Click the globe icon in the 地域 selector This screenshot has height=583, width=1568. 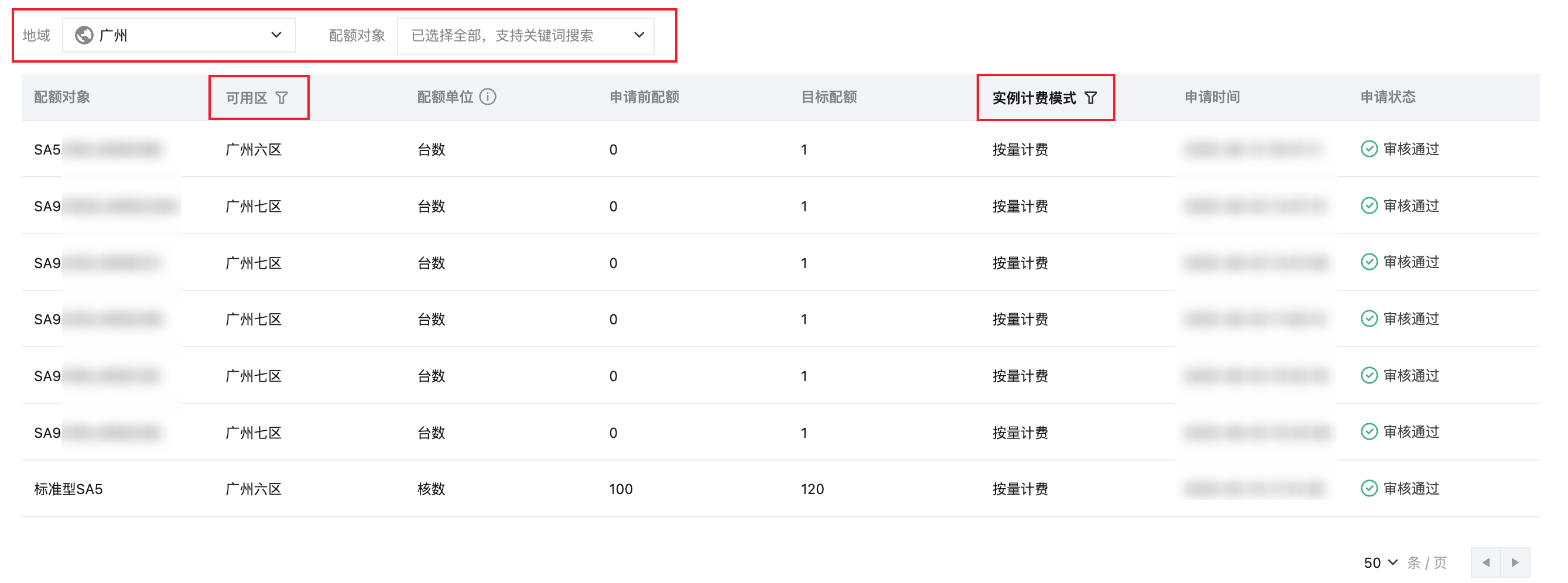(x=84, y=35)
